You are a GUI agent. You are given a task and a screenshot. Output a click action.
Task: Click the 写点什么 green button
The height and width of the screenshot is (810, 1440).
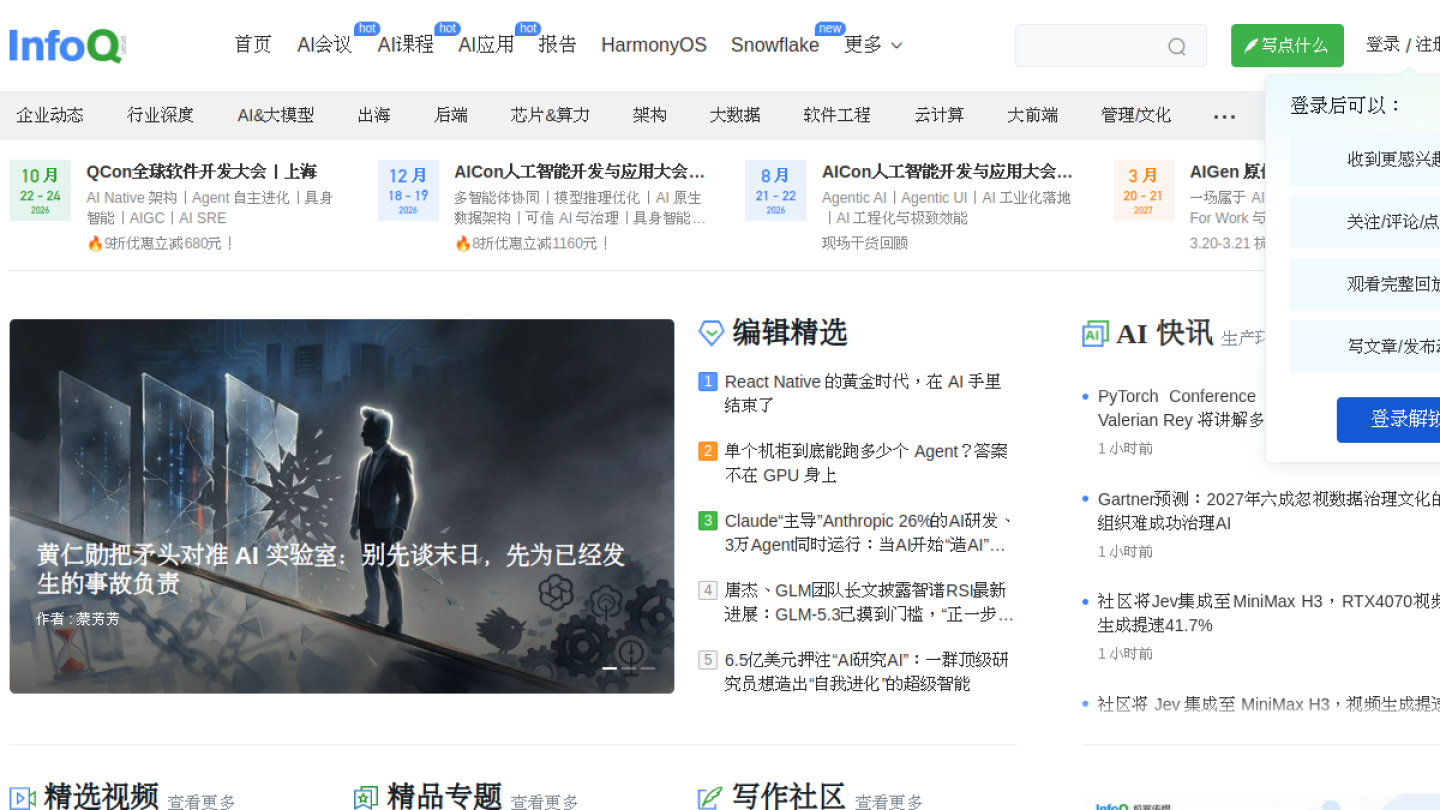point(1287,46)
